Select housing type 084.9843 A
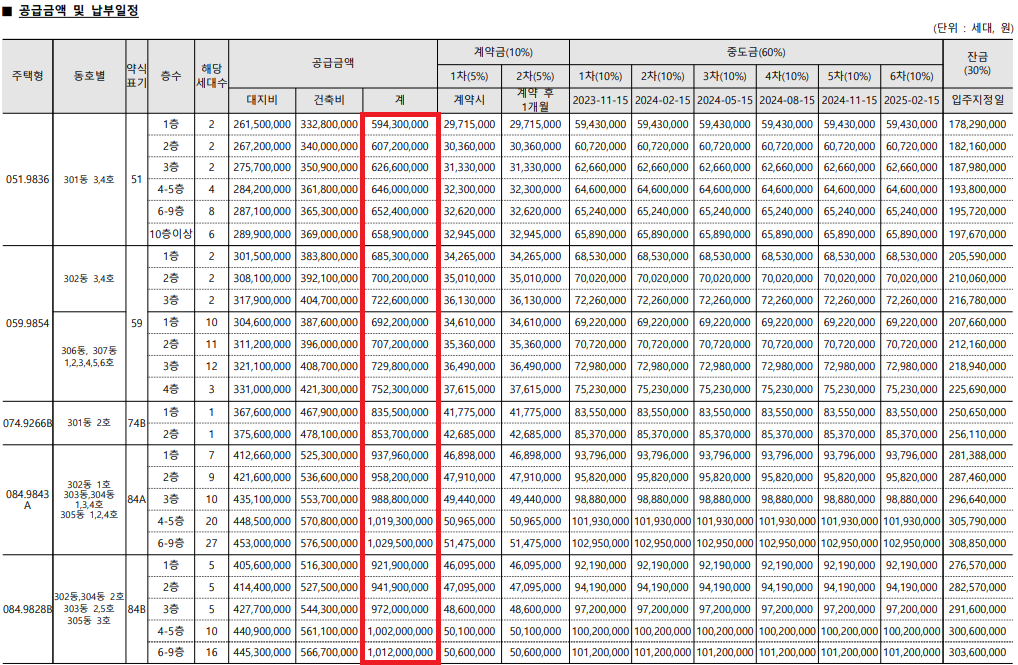The width and height of the screenshot is (1018, 665). pyautogui.click(x=27, y=499)
